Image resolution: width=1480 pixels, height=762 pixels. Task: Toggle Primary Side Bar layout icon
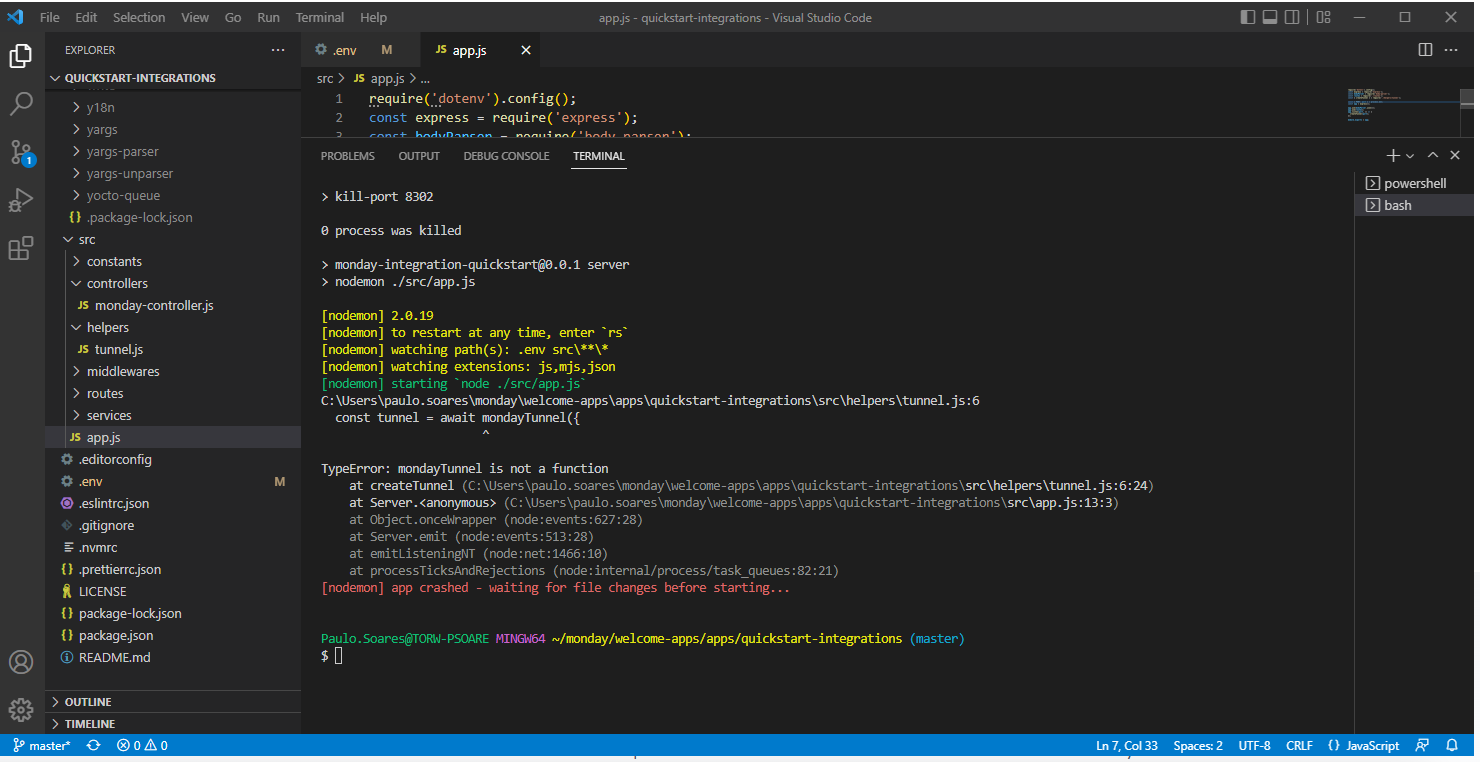click(x=1248, y=17)
